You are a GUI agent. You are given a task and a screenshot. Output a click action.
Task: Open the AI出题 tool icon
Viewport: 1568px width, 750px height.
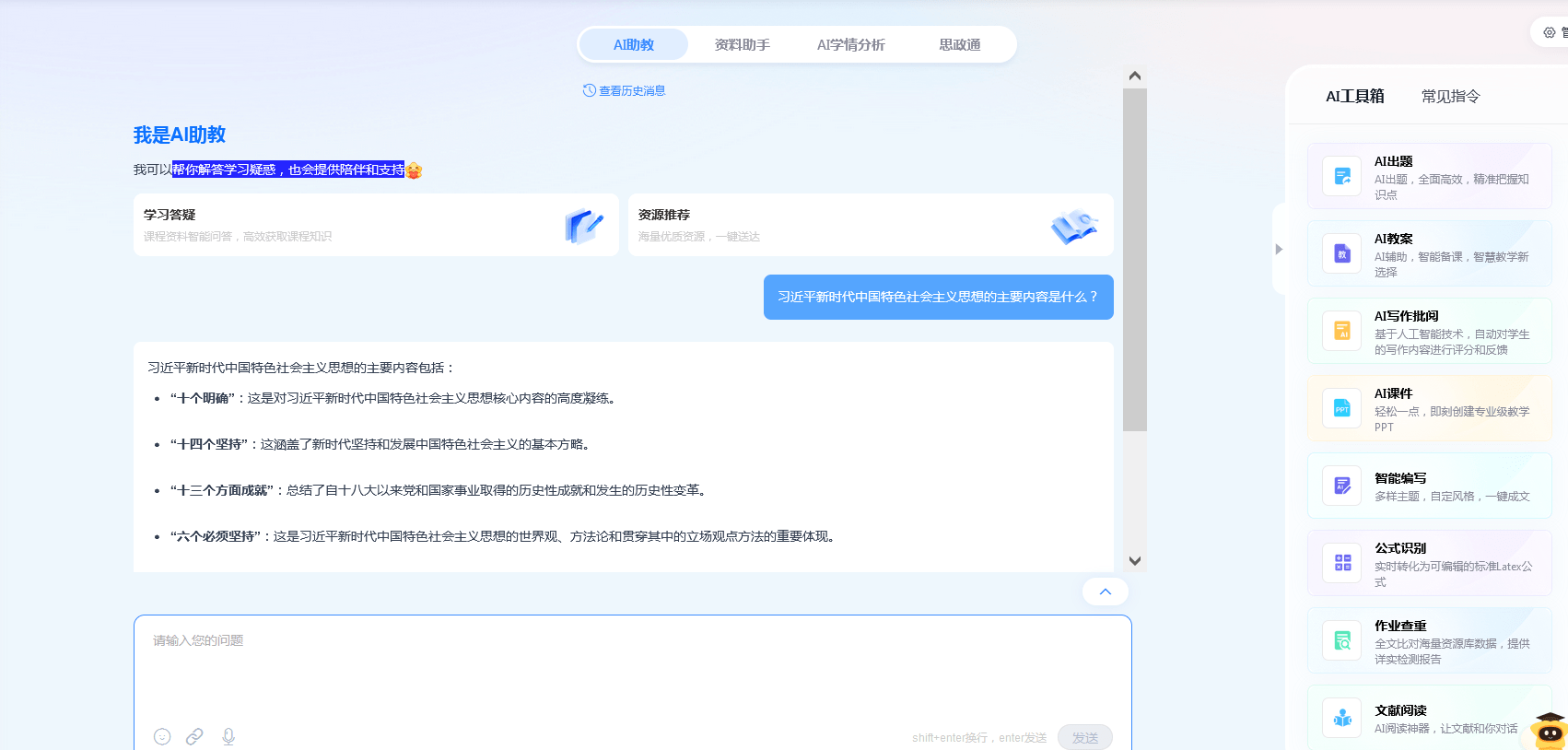[x=1342, y=176]
